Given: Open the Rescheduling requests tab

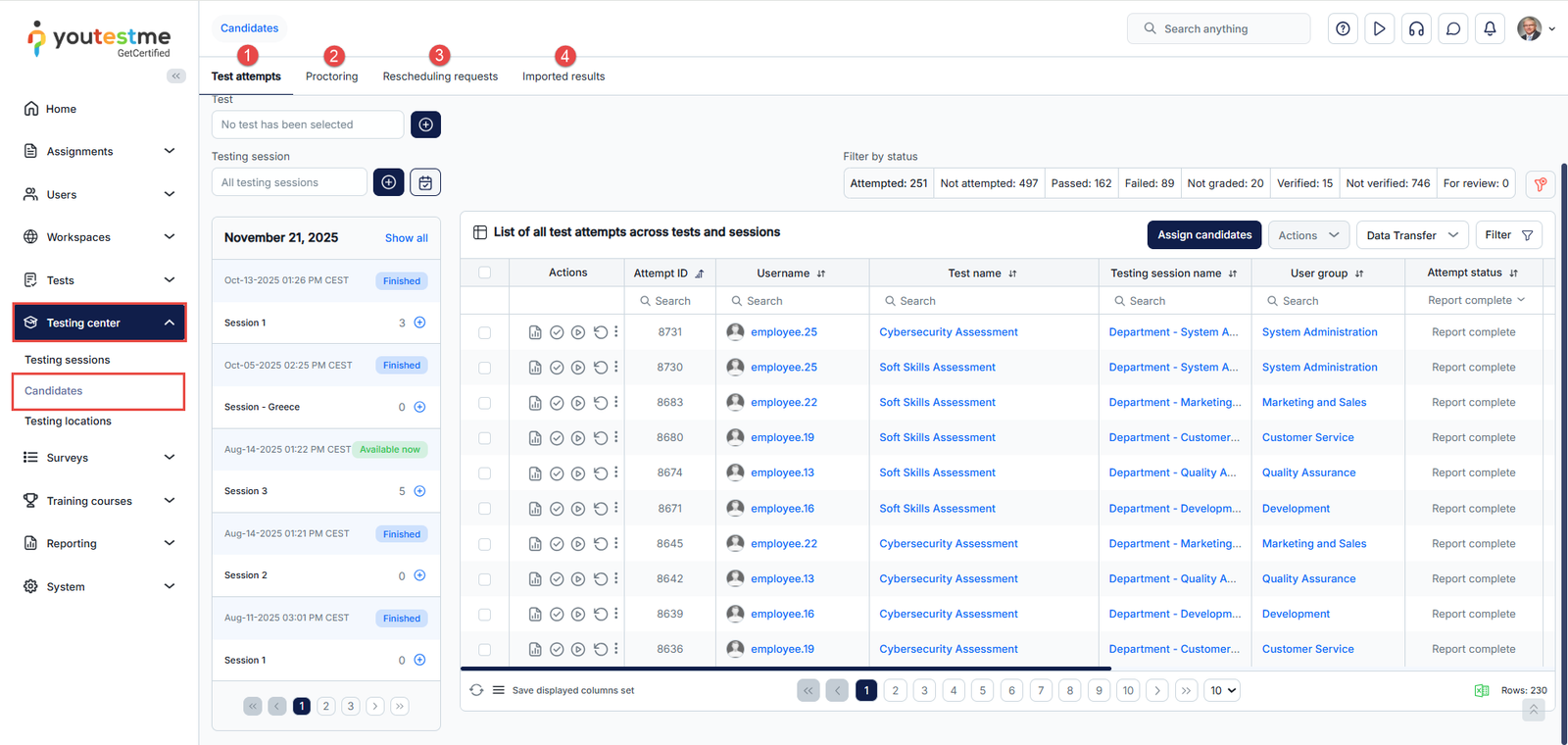Looking at the screenshot, I should pos(440,76).
